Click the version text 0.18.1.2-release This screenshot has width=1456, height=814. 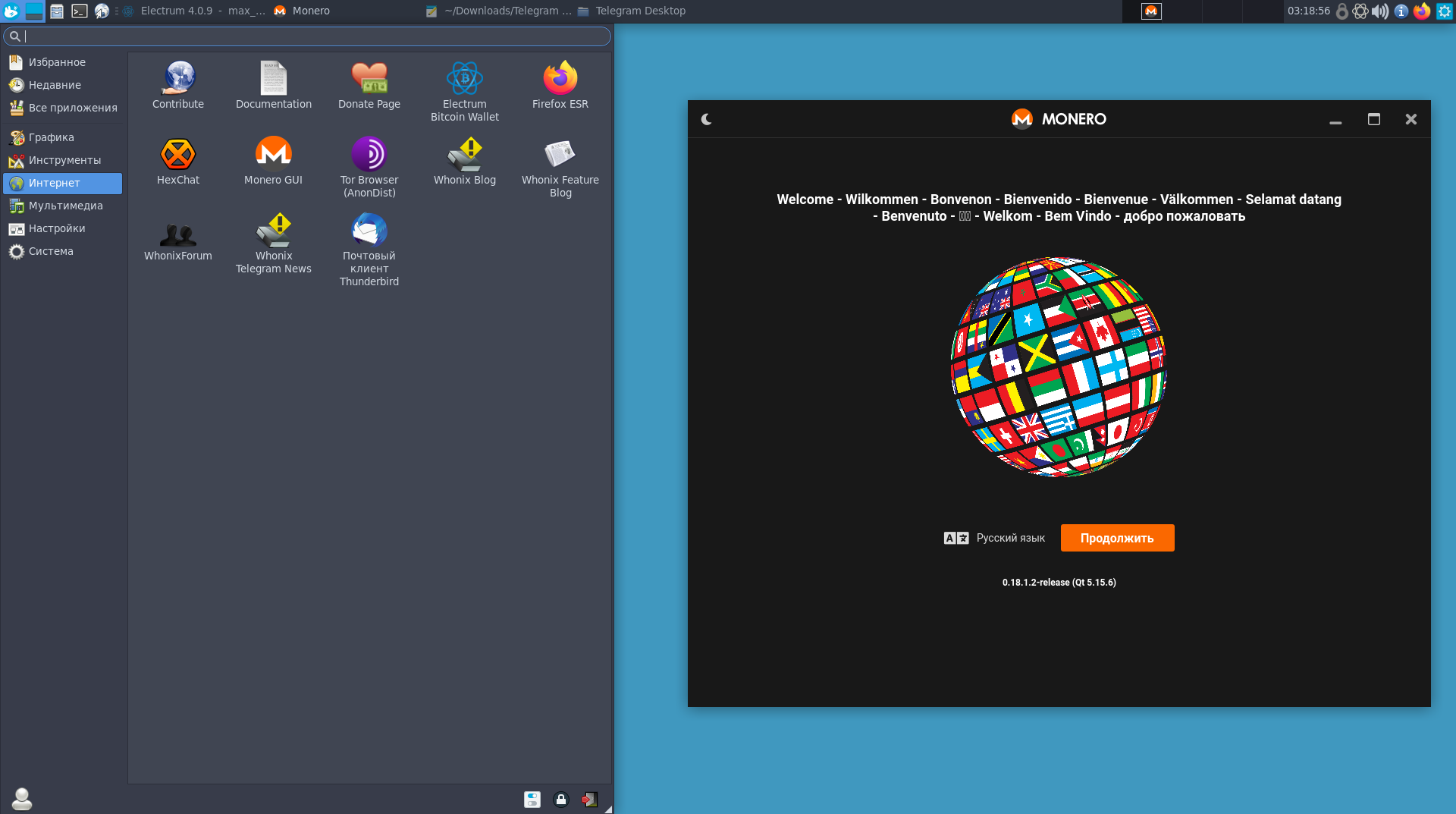[1059, 583]
